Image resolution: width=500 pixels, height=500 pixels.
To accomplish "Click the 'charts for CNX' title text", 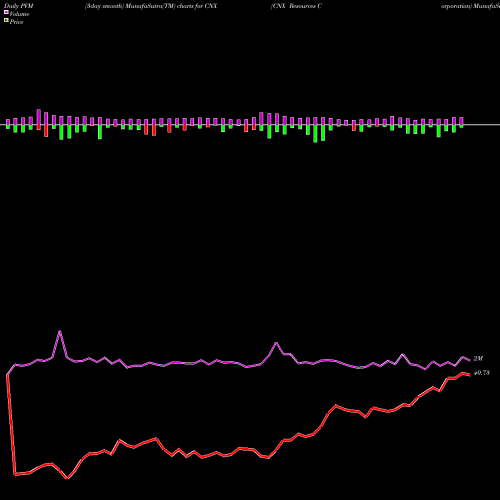I will tap(197, 6).
